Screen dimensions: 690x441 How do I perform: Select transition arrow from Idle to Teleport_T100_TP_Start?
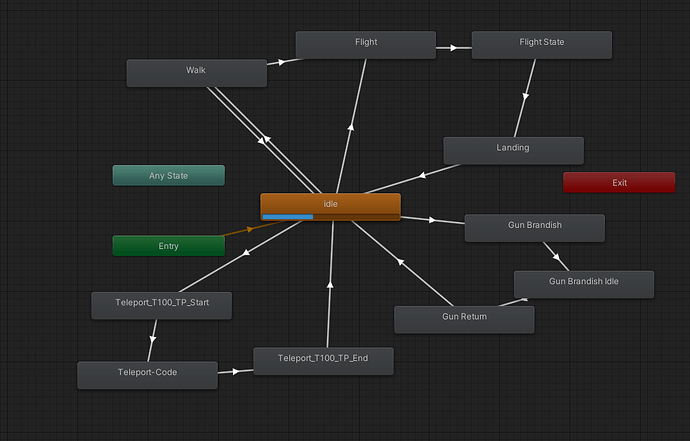click(246, 253)
